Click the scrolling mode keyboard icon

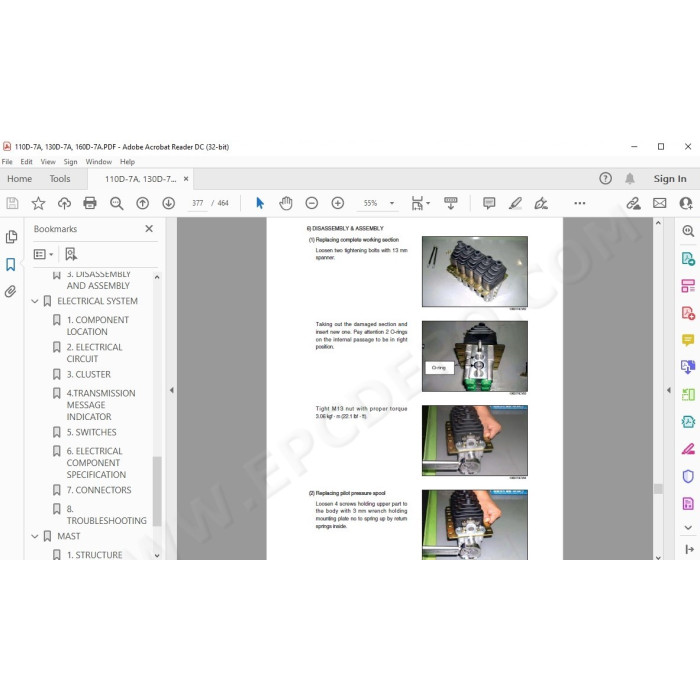coord(450,203)
